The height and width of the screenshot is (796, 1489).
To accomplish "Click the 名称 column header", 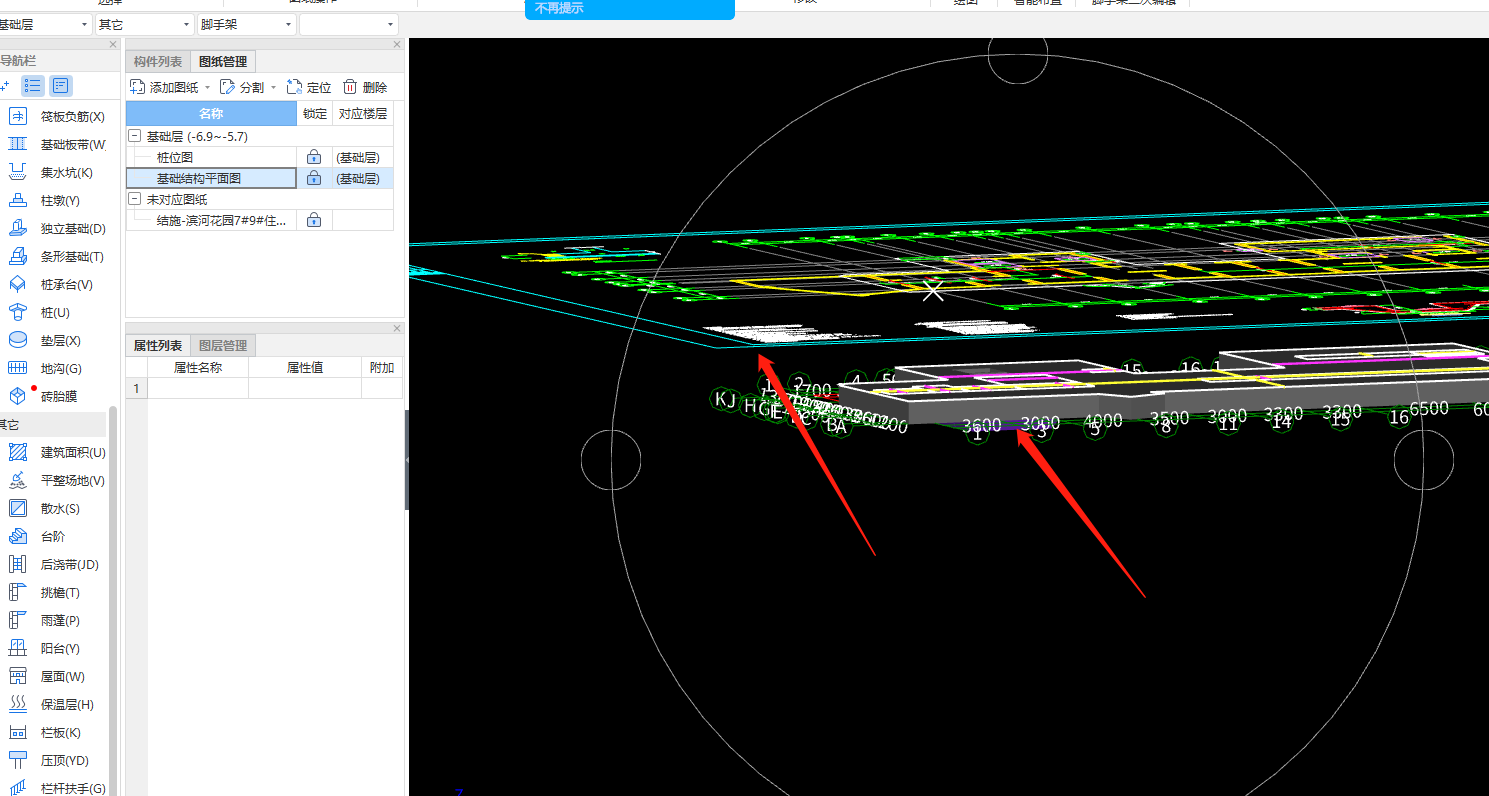I will (211, 114).
